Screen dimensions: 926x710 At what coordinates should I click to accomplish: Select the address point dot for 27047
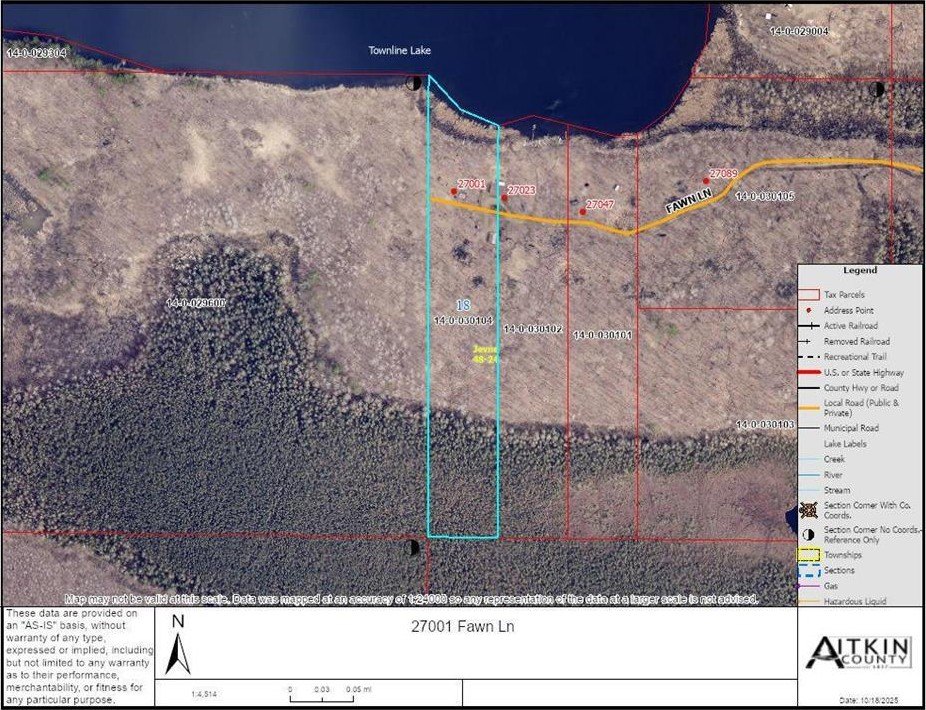583,212
